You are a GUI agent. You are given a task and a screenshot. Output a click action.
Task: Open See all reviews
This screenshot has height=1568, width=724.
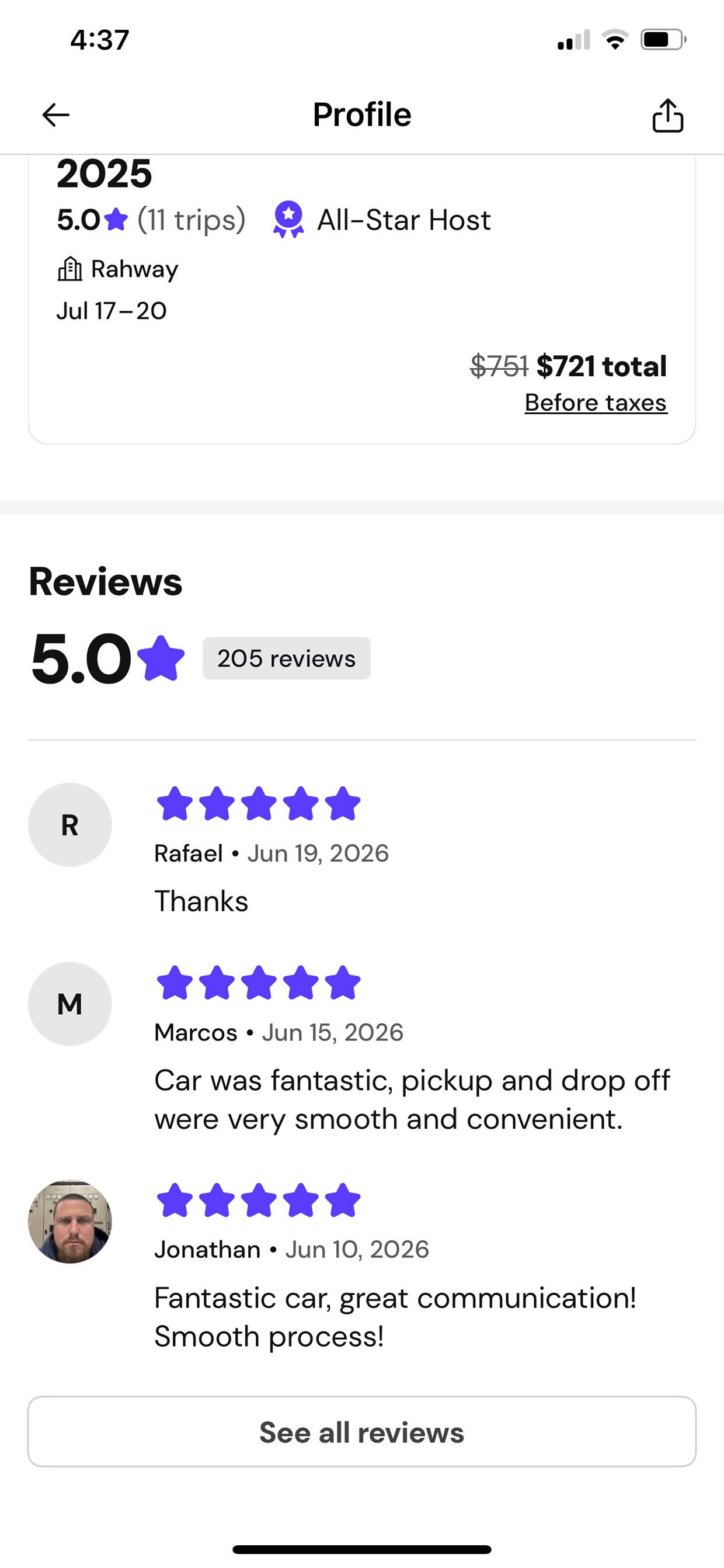click(x=362, y=1432)
